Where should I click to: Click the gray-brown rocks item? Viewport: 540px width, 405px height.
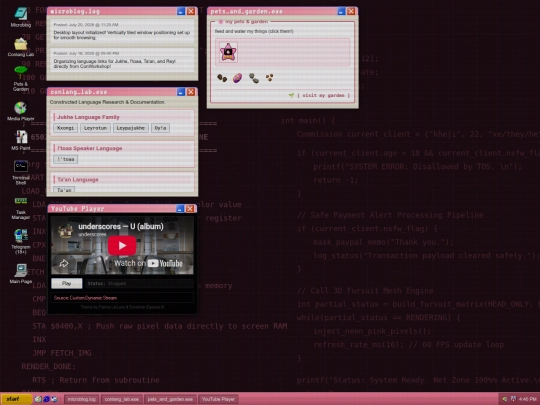(x=254, y=78)
